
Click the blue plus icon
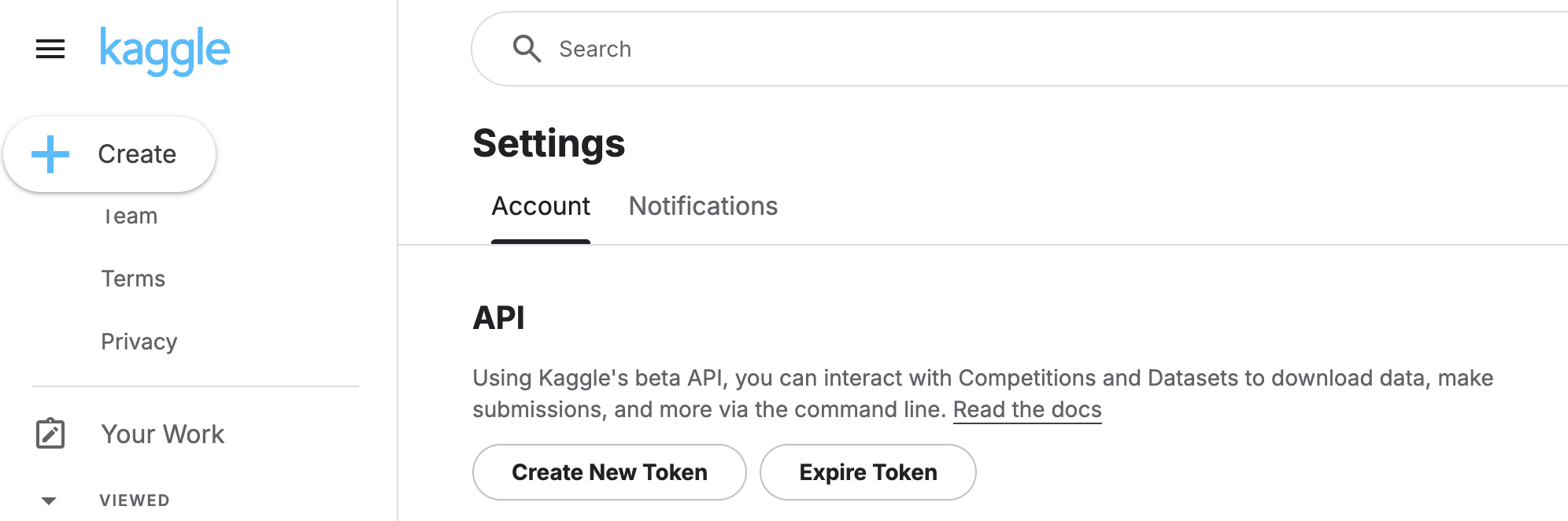pos(50,154)
